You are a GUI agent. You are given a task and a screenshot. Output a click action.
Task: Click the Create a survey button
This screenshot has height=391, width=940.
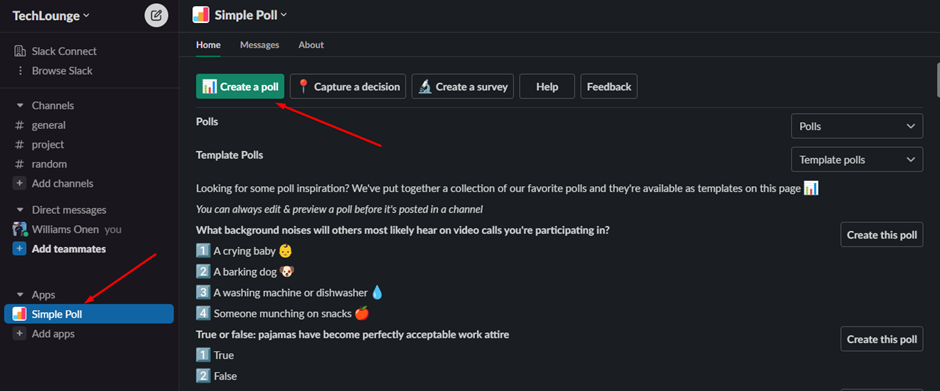pos(463,86)
